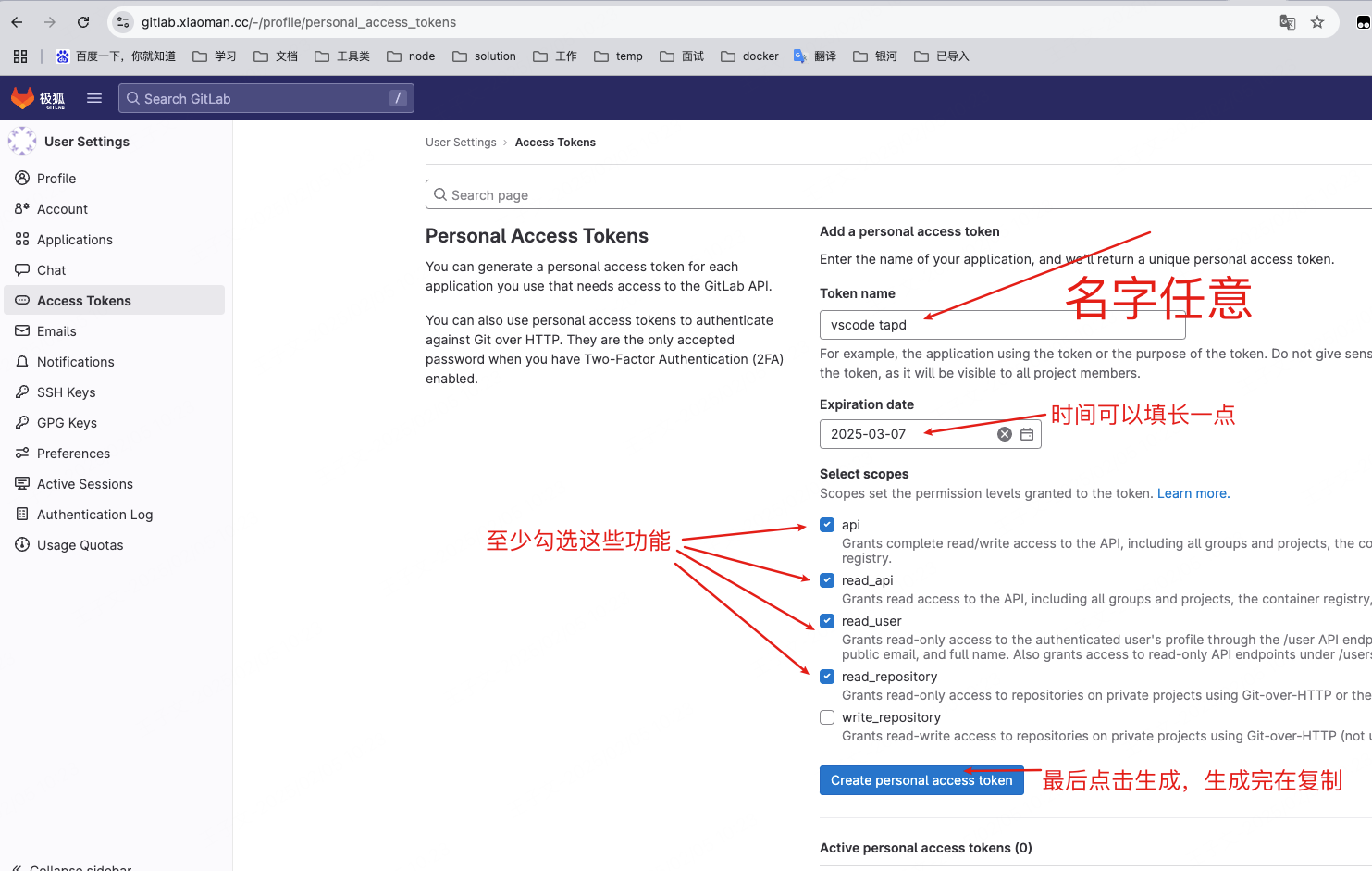1372x871 pixels.
Task: Open the 银河 bookmark folder
Action: (x=875, y=56)
